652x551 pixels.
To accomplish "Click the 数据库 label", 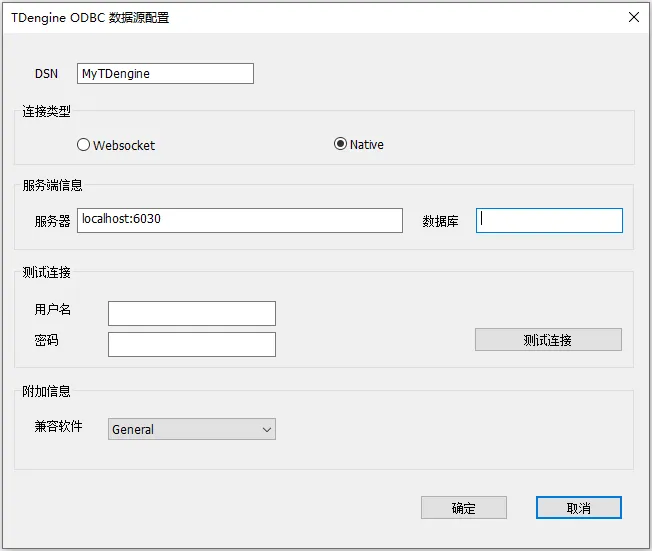I will click(440, 221).
